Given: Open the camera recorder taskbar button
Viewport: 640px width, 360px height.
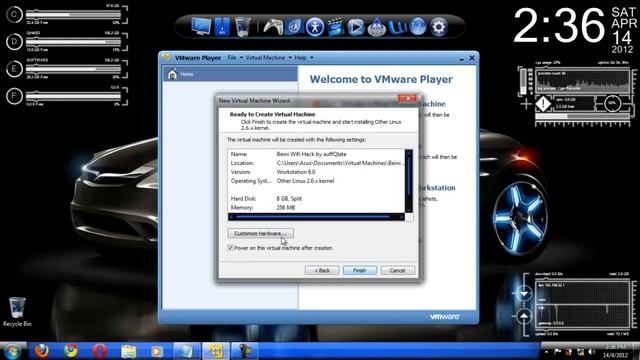Looking at the screenshot, I should (x=244, y=351).
